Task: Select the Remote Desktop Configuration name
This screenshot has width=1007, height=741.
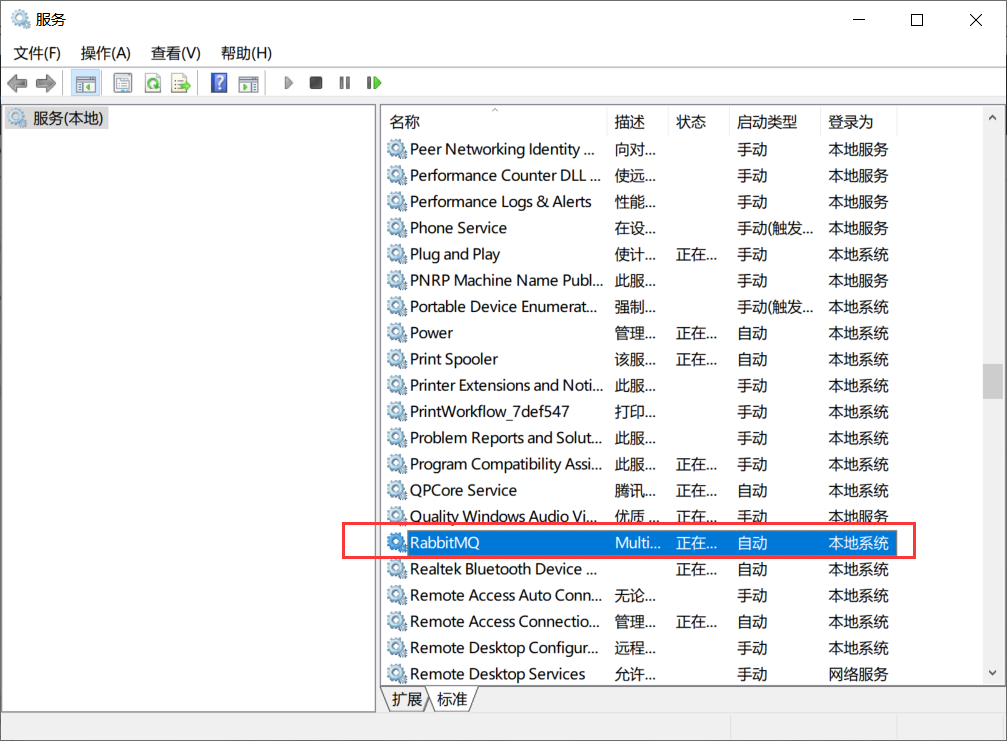Action: point(504,647)
